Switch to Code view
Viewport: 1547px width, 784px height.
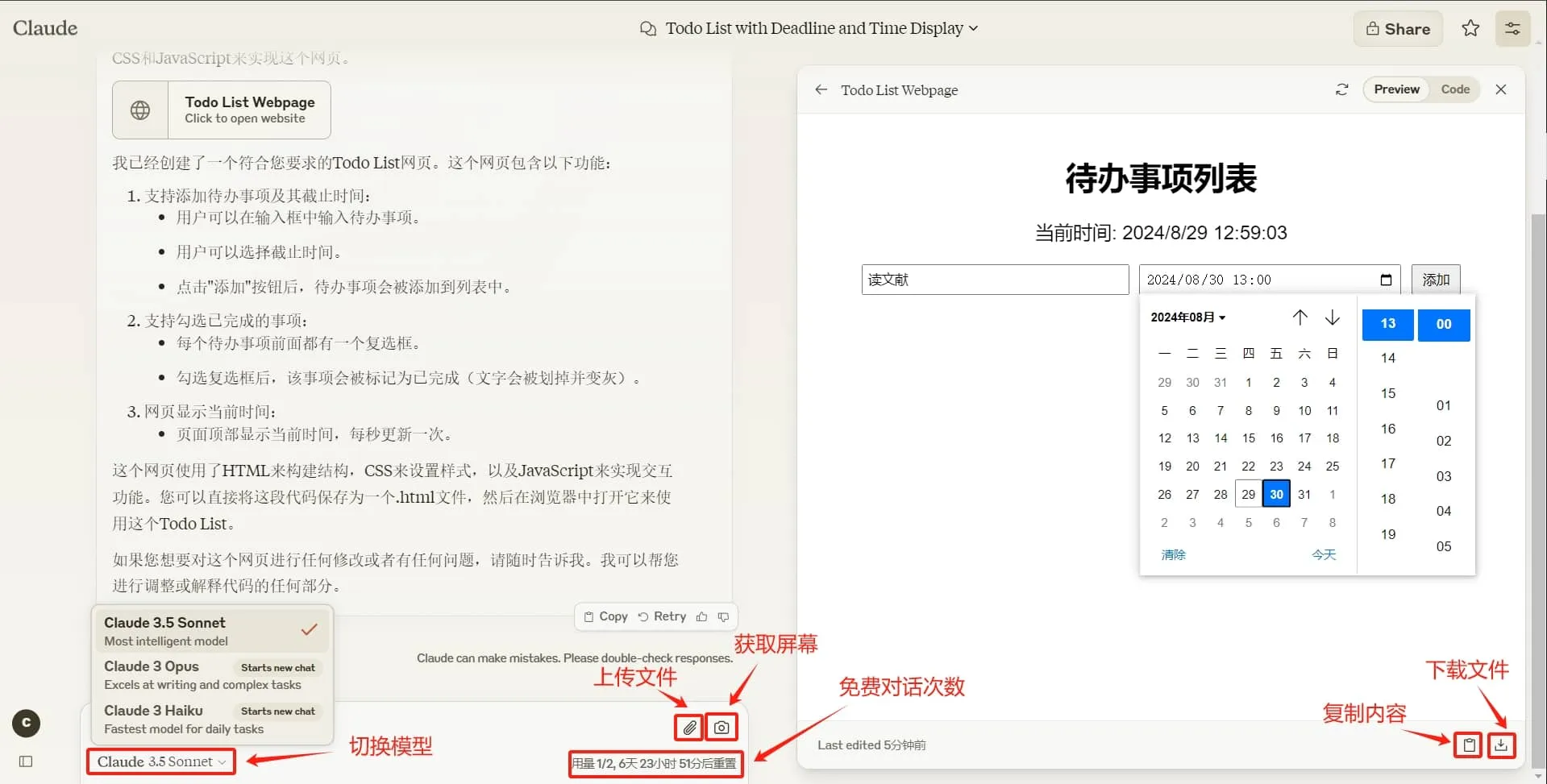coord(1455,89)
